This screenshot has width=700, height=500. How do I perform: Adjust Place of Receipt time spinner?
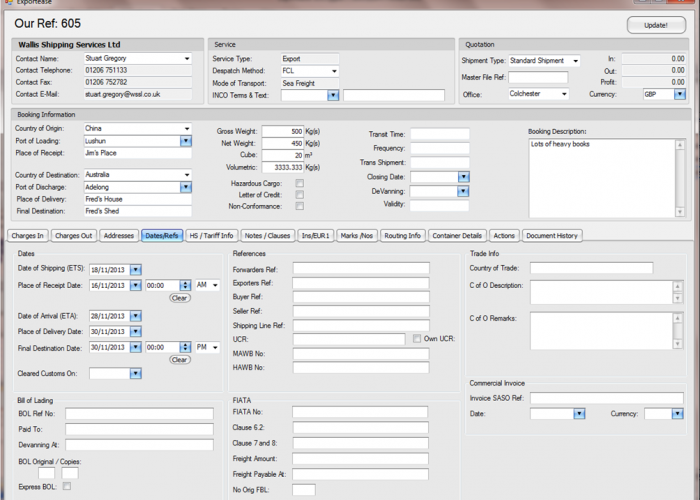pos(185,285)
